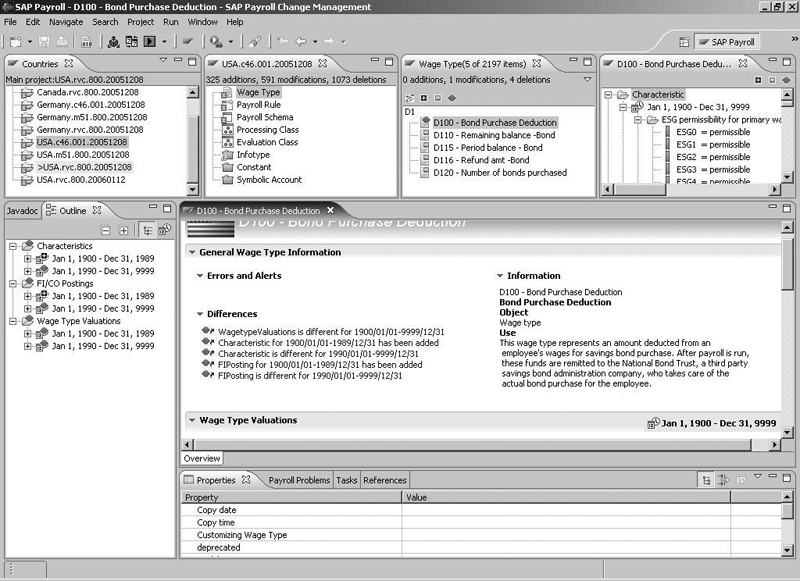800x581 pixels.
Task: Click the expand-all plus icon in Outline view
Action: tap(123, 231)
